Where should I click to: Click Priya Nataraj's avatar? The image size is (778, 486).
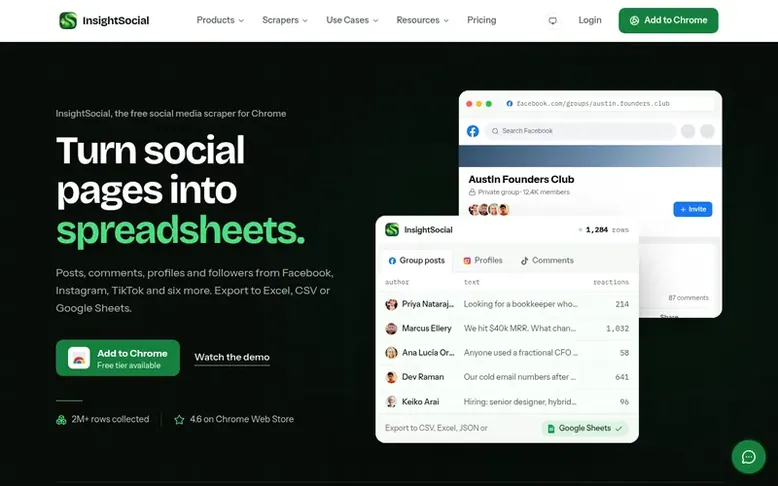(391, 304)
